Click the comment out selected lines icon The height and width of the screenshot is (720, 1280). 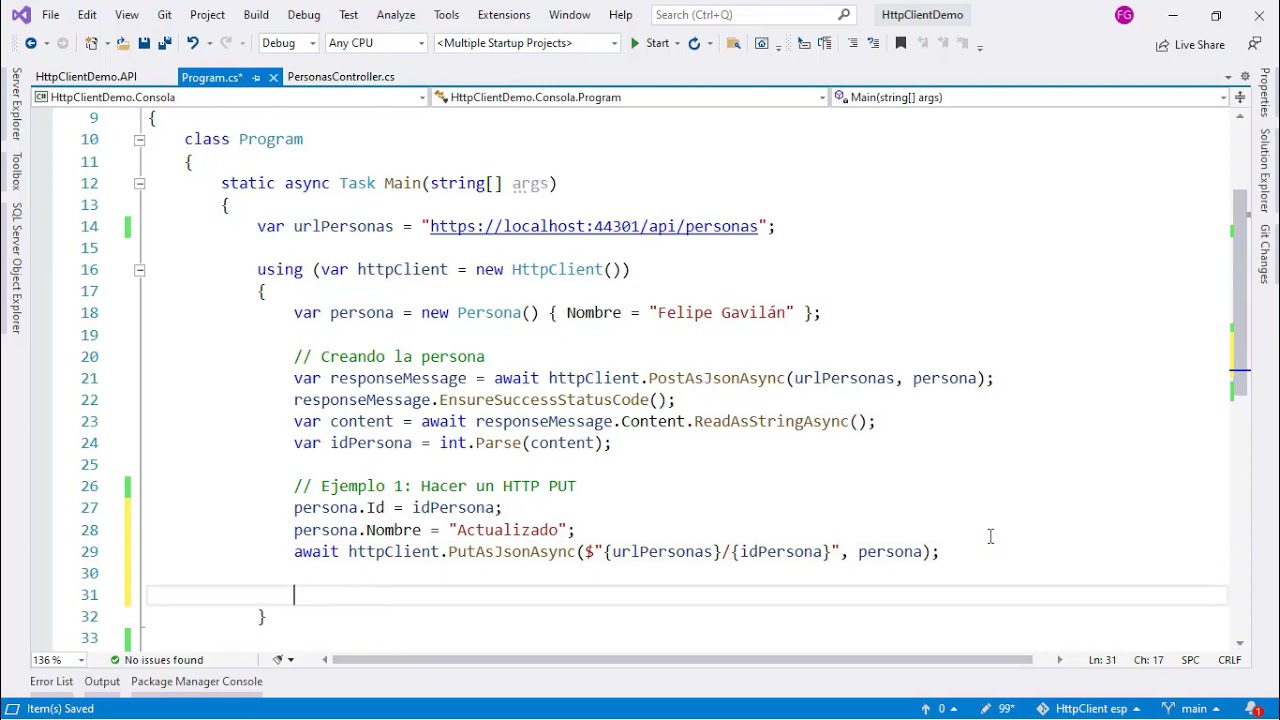(x=853, y=43)
